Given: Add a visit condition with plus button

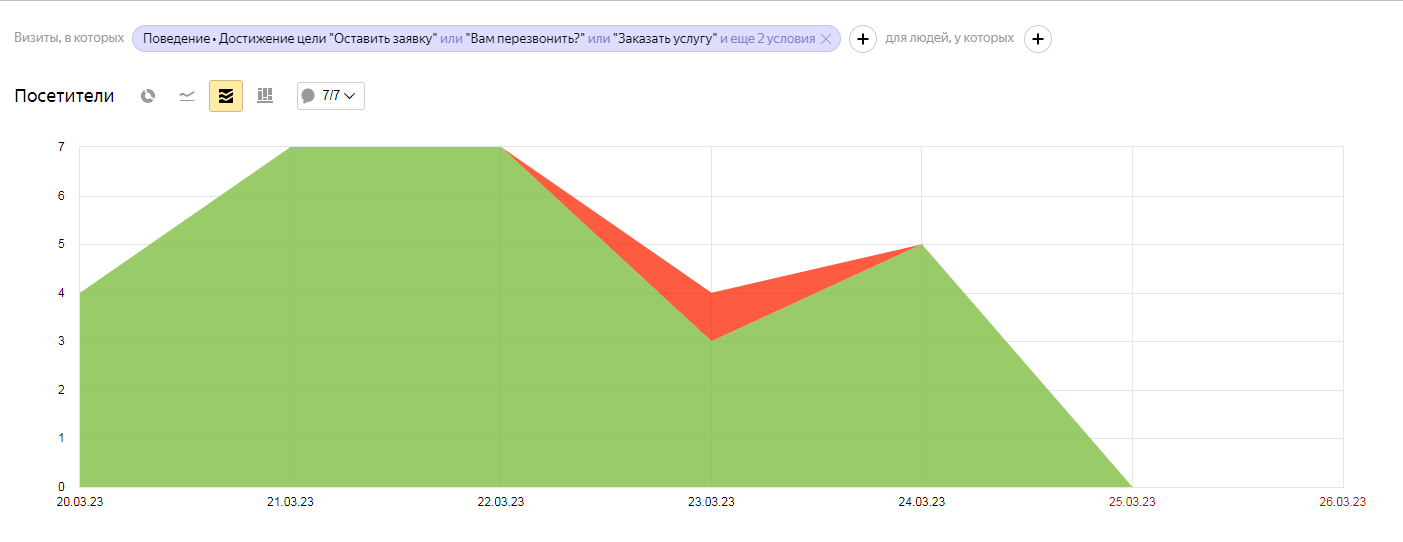Looking at the screenshot, I should (863, 39).
